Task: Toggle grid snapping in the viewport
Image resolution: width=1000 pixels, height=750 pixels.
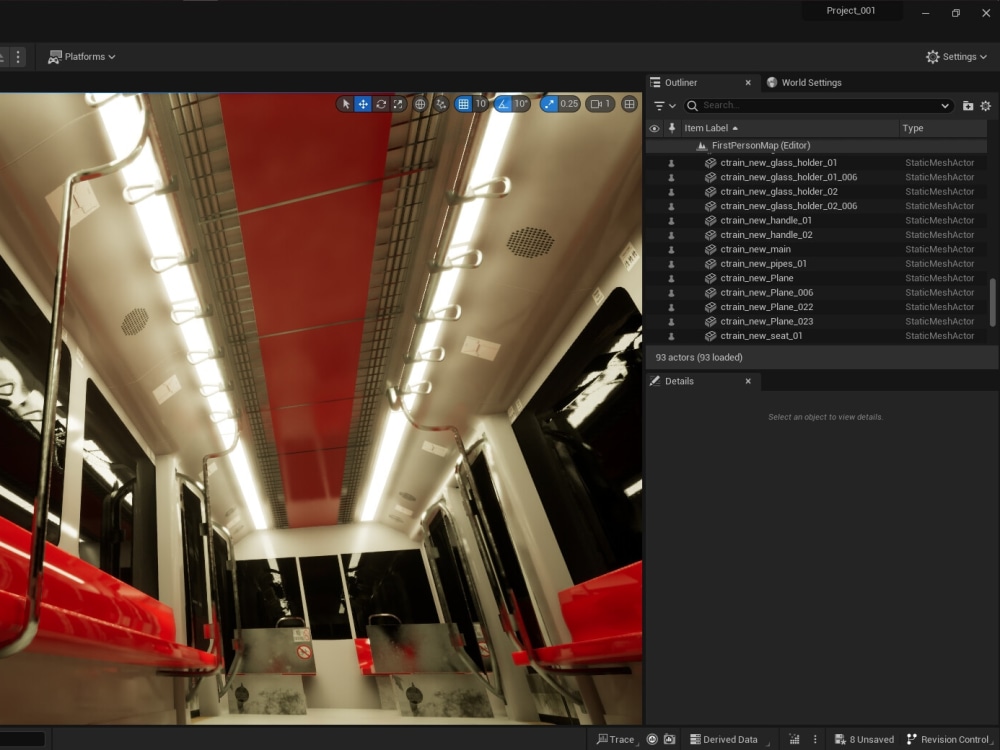Action: pyautogui.click(x=464, y=104)
